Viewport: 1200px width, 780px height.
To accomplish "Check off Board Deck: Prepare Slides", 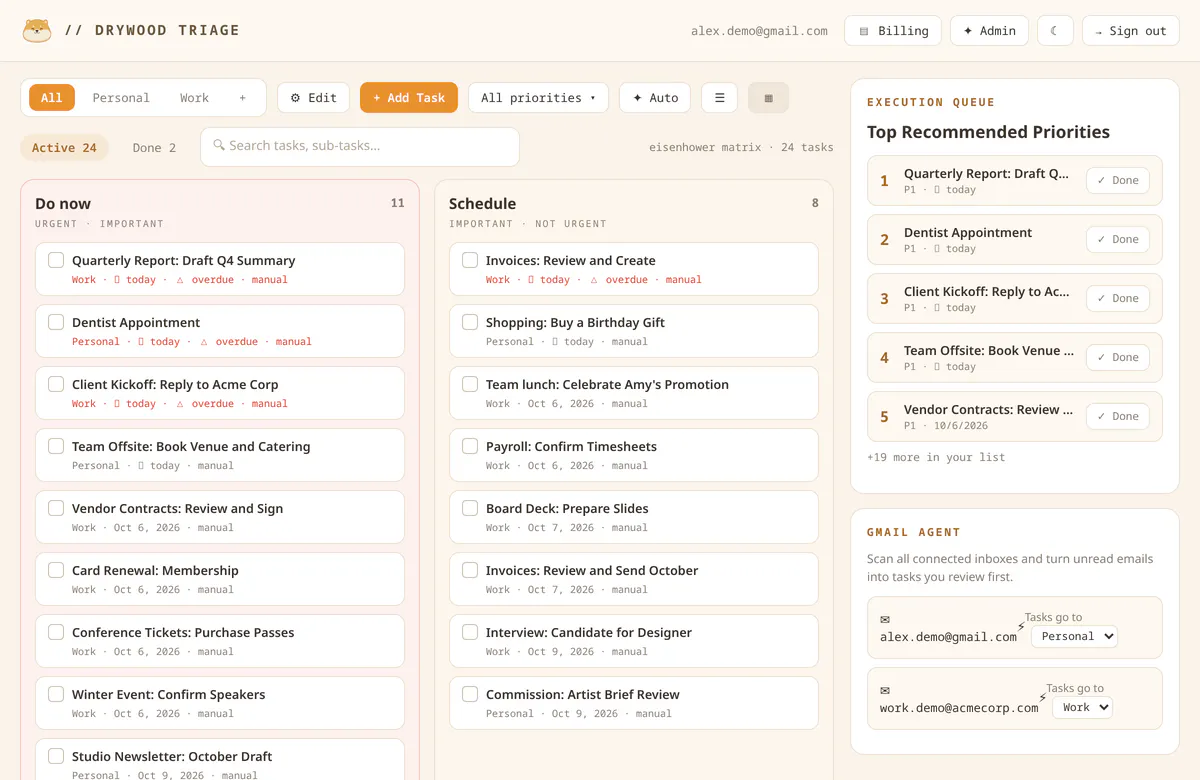I will (470, 508).
